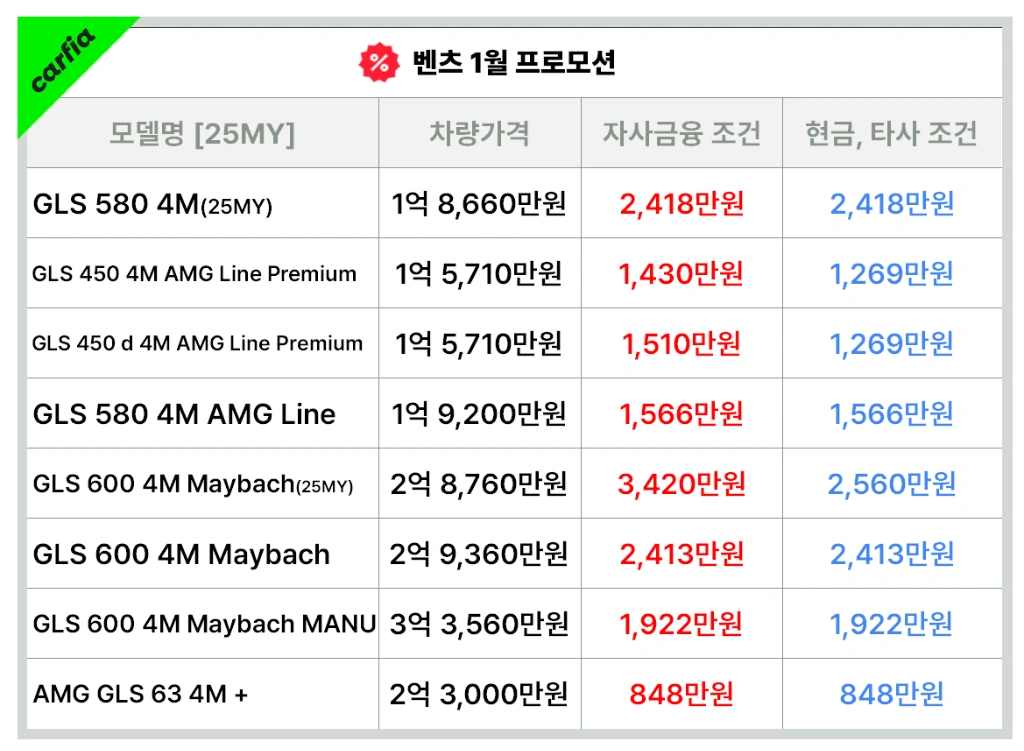This screenshot has width=1024, height=751.
Task: Click the '모델명 [25MY]' column header
Action: click(x=202, y=133)
